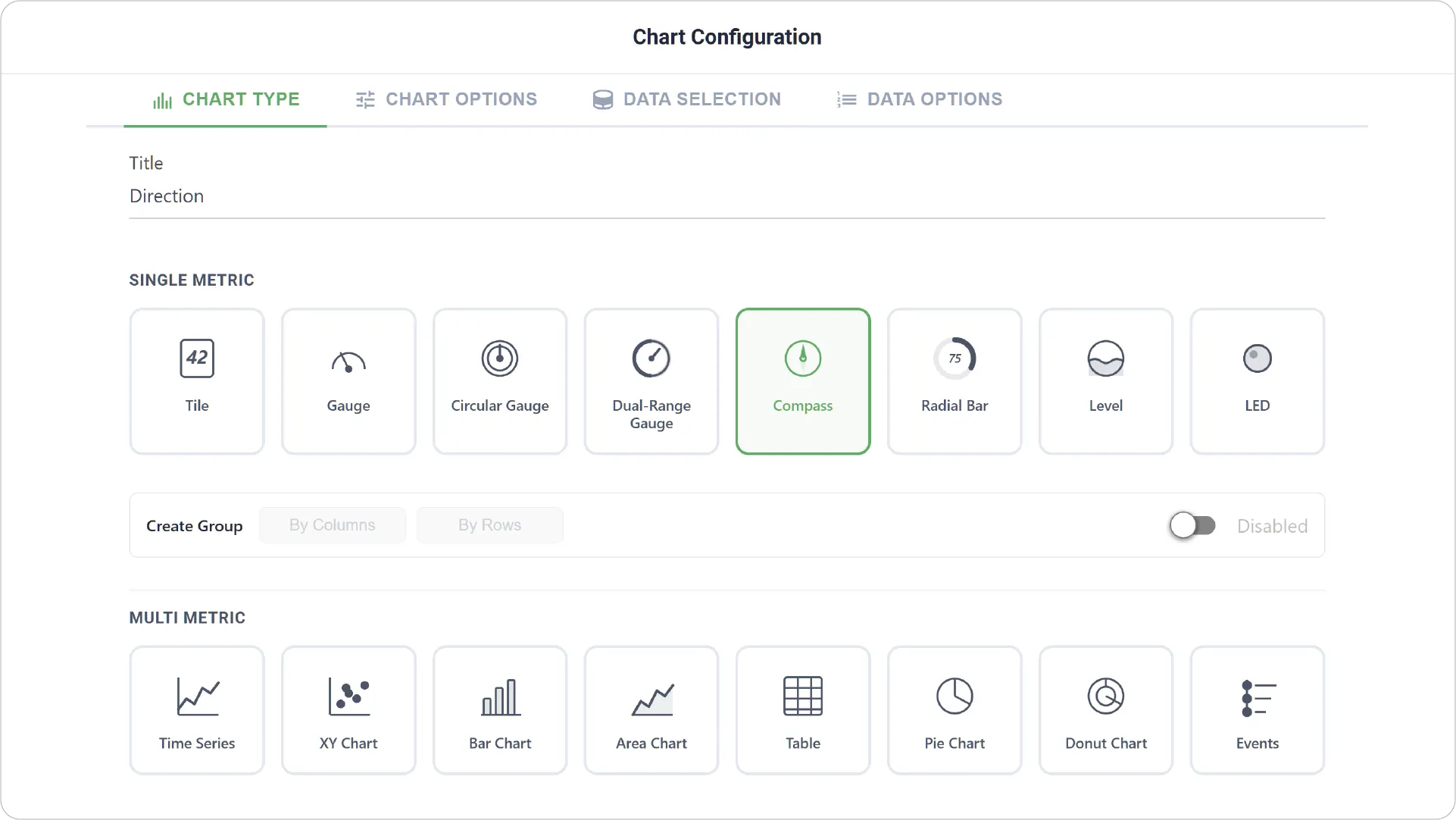Choose the Events chart type

(x=1258, y=710)
